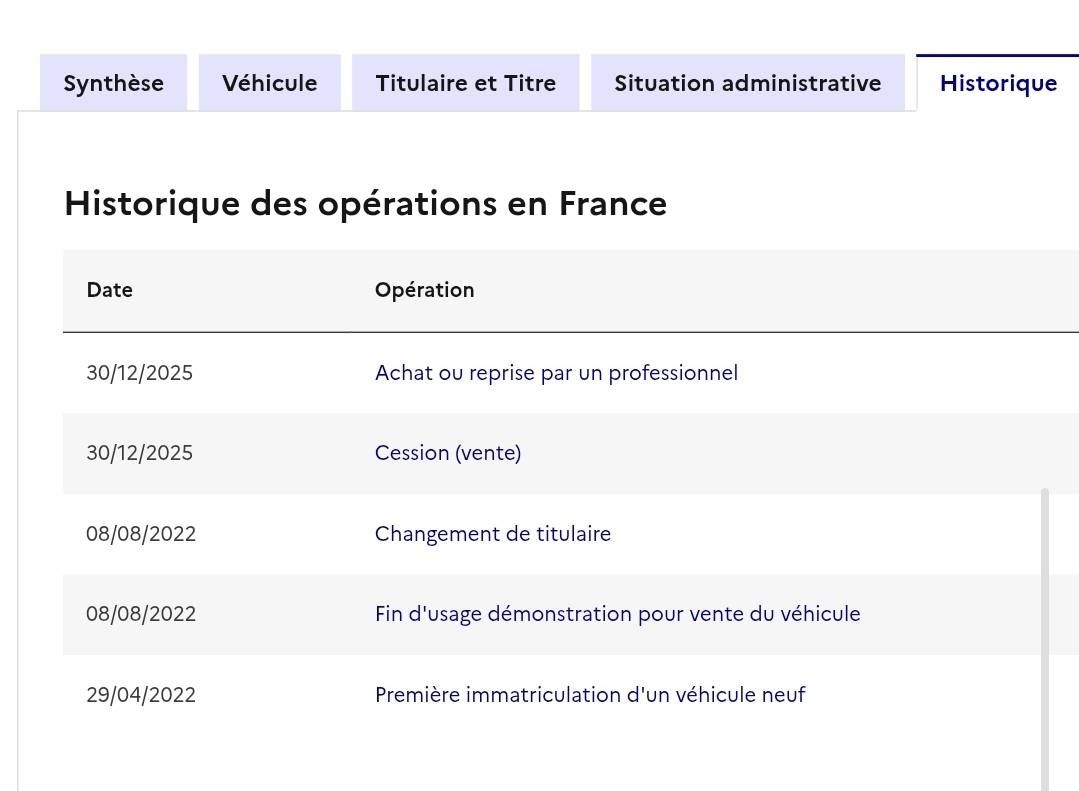Click the 29/04/2022 date cell

click(x=141, y=695)
